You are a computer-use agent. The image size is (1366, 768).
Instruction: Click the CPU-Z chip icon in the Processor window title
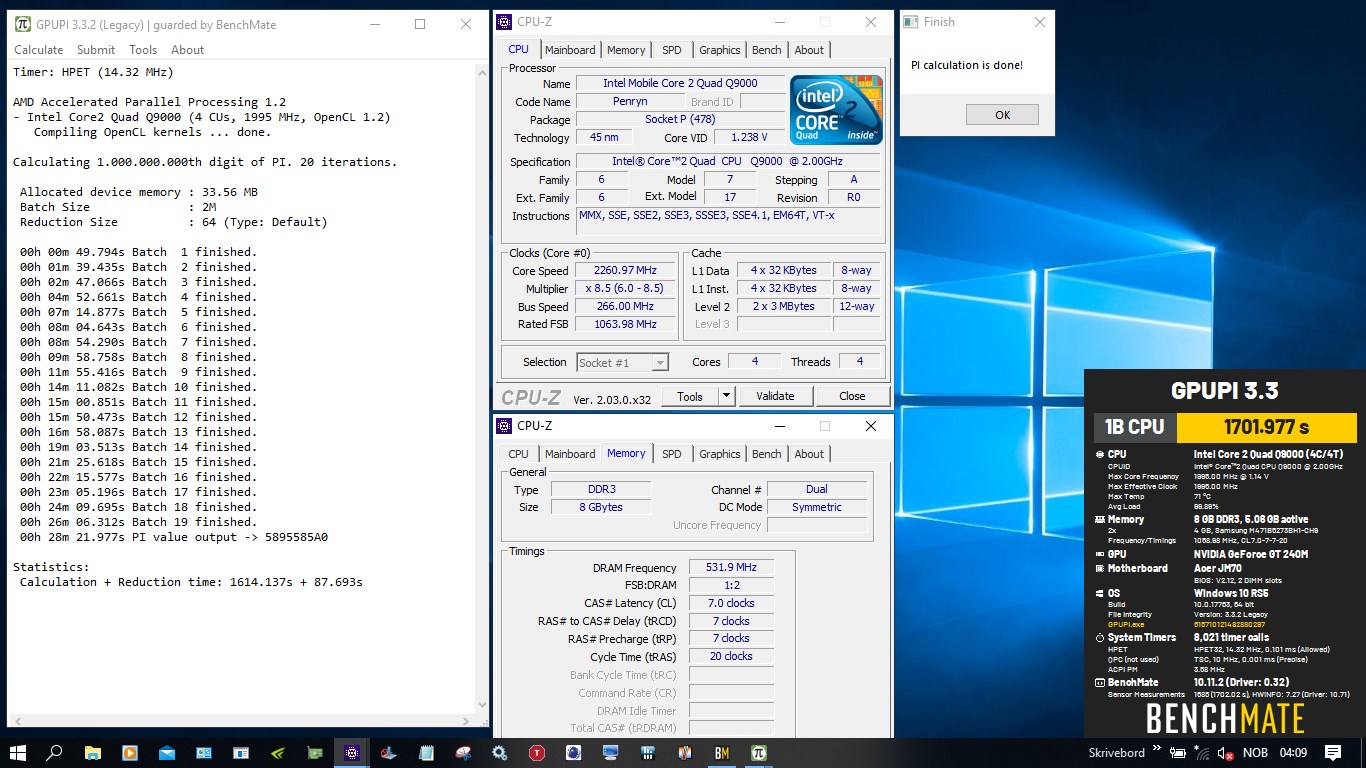tap(504, 22)
